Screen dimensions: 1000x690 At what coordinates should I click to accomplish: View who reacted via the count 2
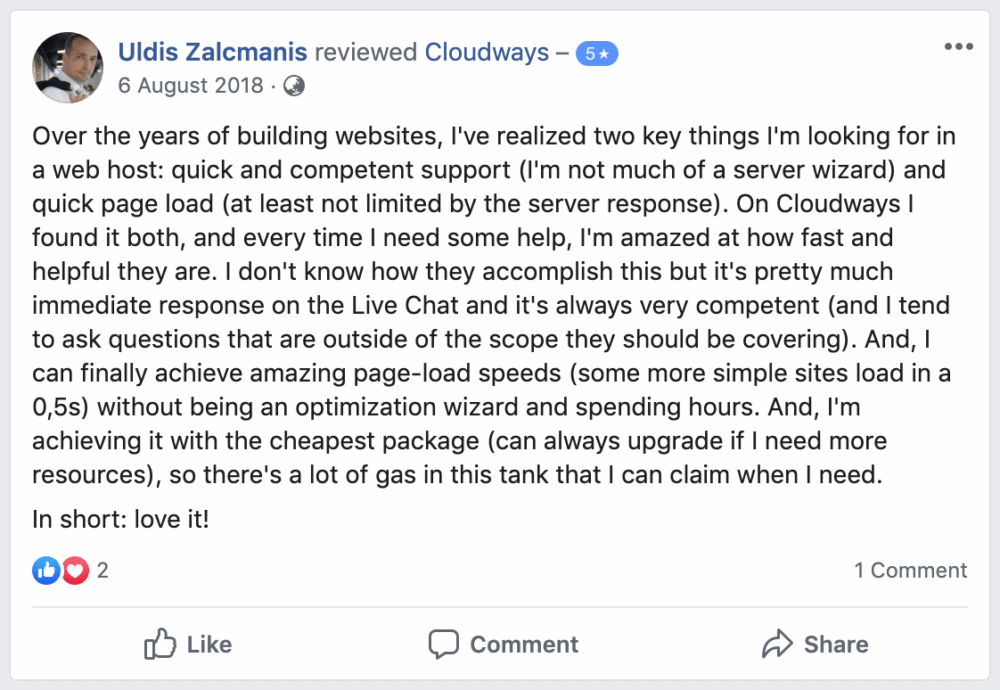[x=102, y=571]
